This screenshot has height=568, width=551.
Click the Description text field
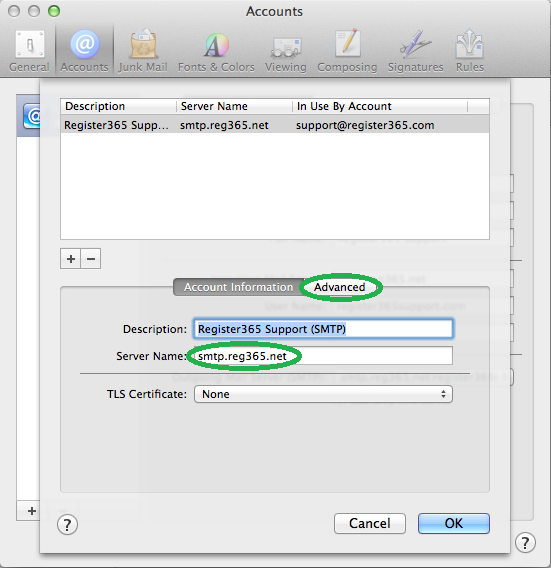click(x=323, y=329)
